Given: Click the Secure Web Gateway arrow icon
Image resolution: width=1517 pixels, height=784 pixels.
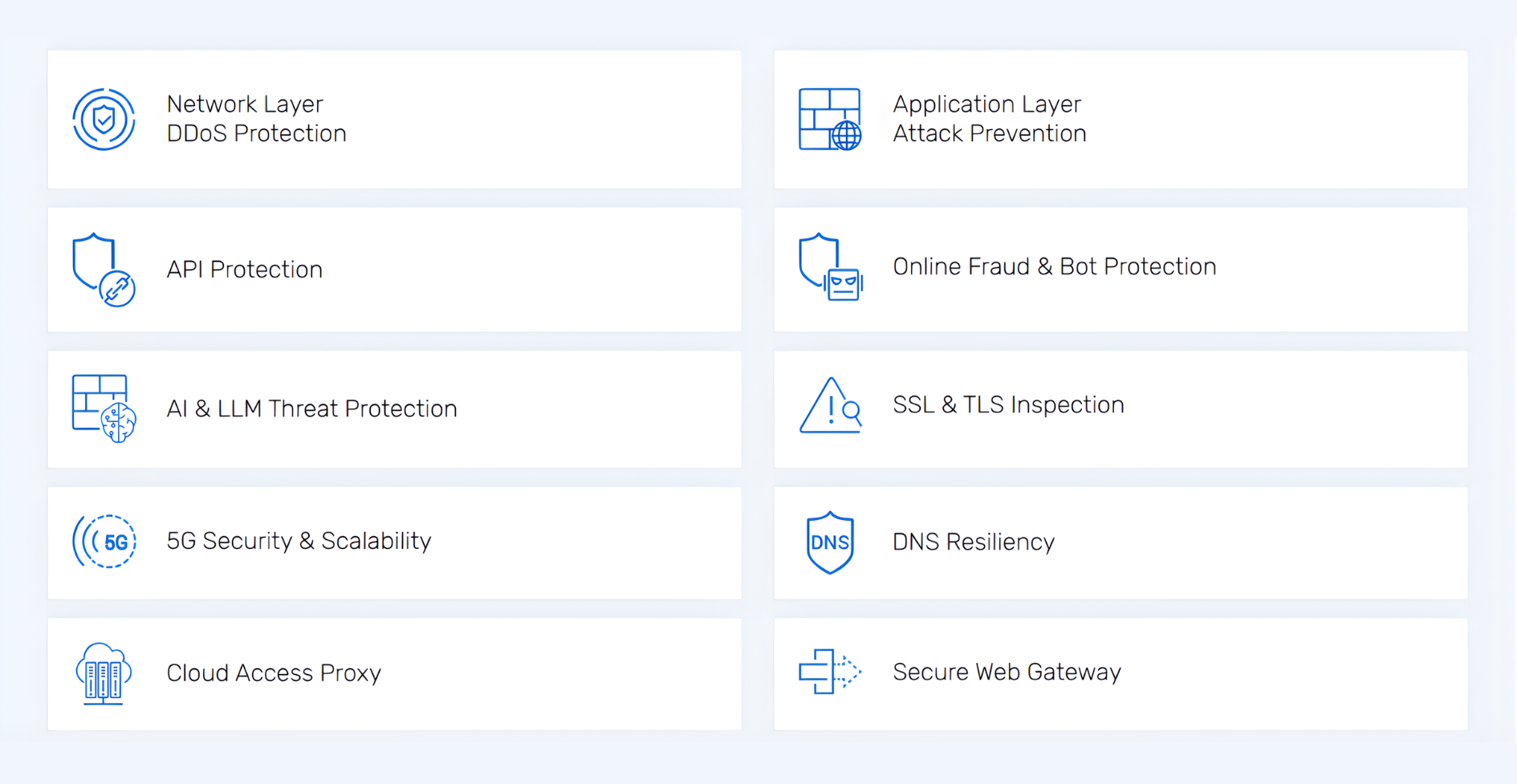Looking at the screenshot, I should click(x=830, y=672).
